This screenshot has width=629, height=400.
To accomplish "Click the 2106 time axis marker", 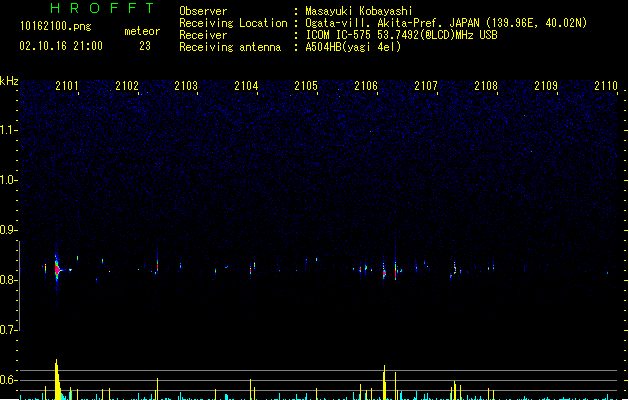I will tap(366, 86).
